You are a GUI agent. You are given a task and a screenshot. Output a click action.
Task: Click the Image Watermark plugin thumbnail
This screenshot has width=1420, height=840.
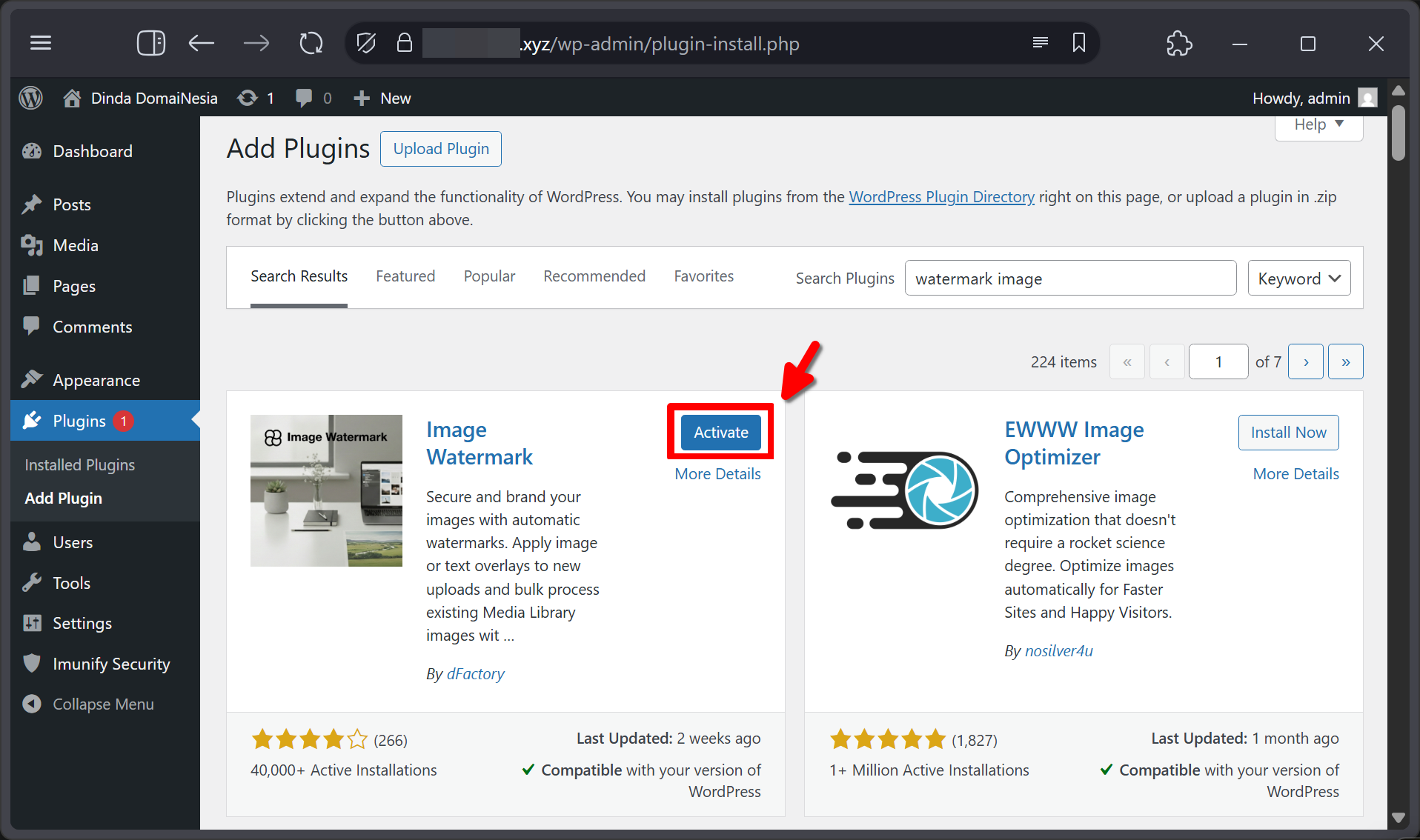click(326, 490)
